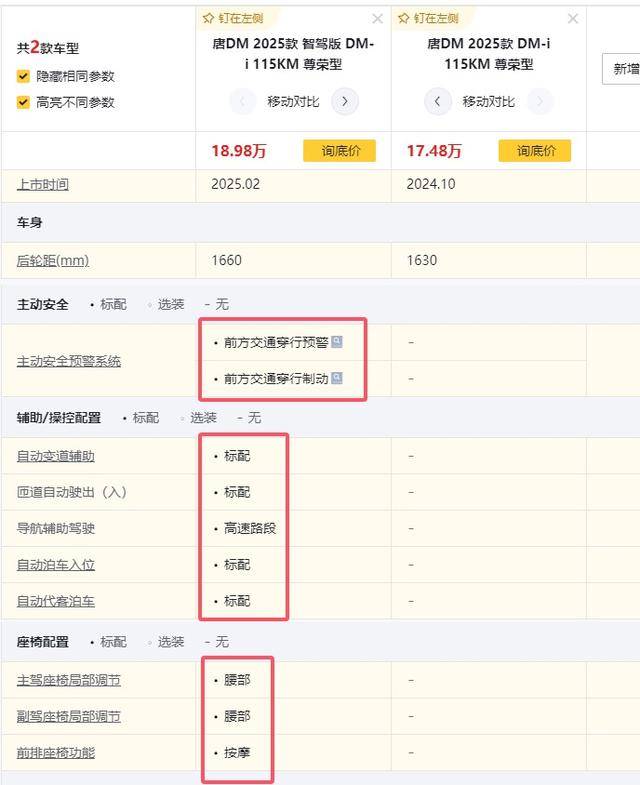Click the 17.48万 price
The width and height of the screenshot is (640, 785).
(x=434, y=151)
